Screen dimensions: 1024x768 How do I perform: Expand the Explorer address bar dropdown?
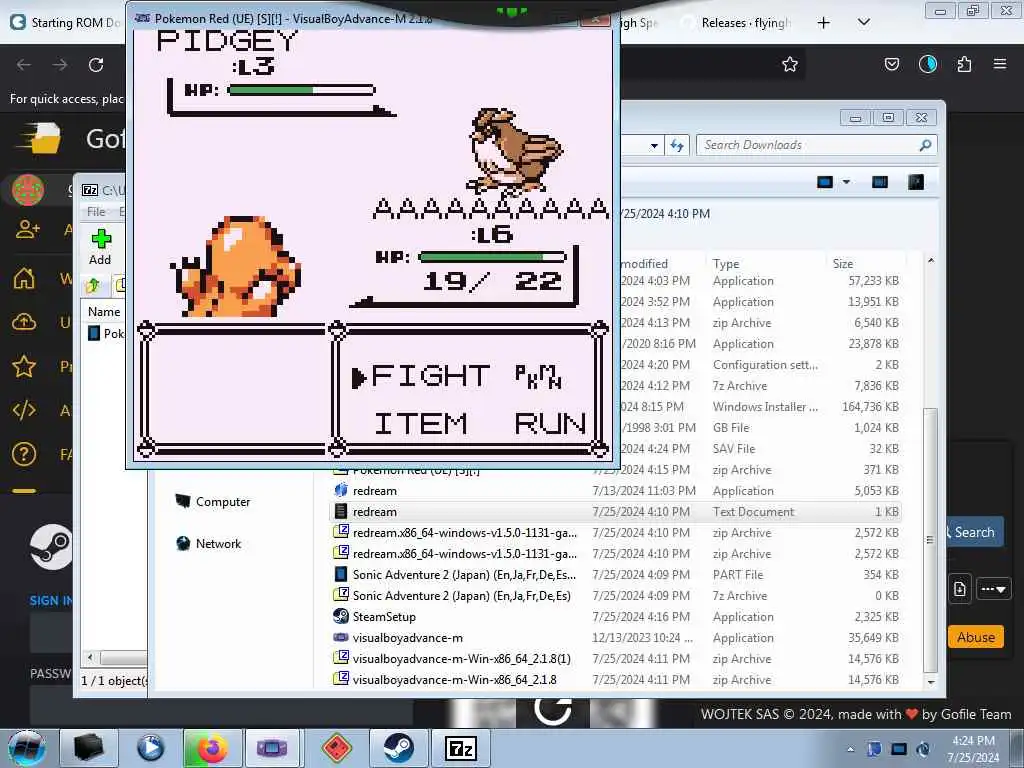(x=654, y=146)
